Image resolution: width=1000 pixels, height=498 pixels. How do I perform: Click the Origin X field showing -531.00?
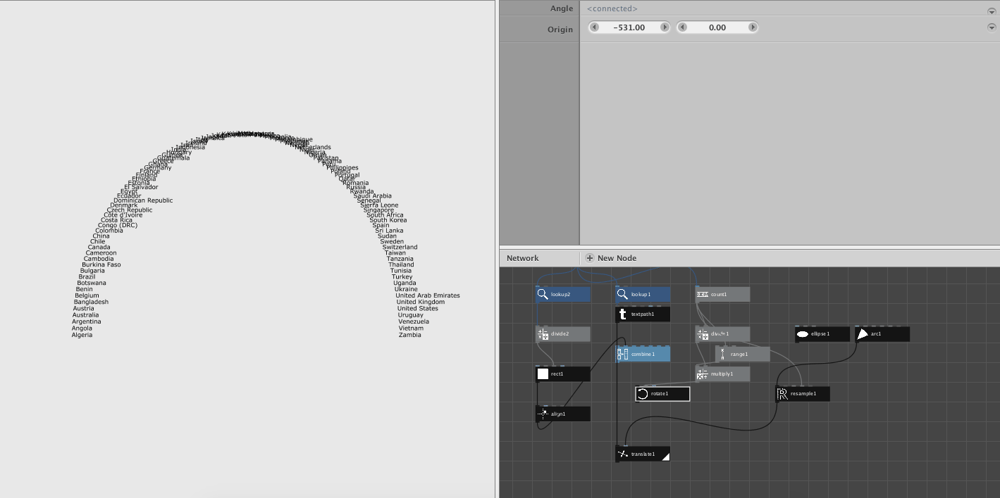click(x=629, y=27)
